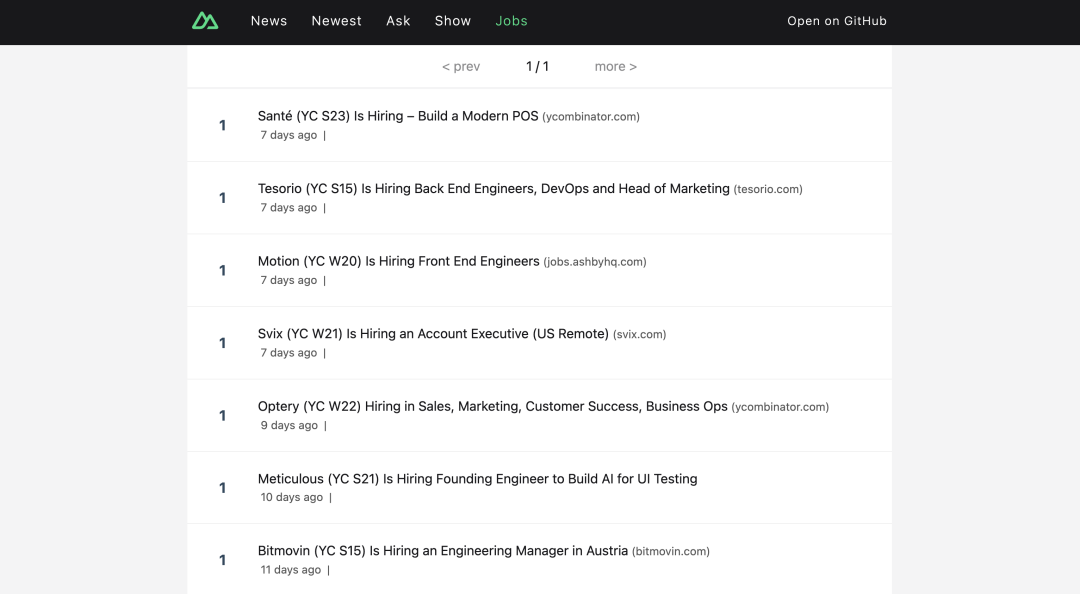Open the News section
Screen dimensions: 1080x594
[269, 21]
